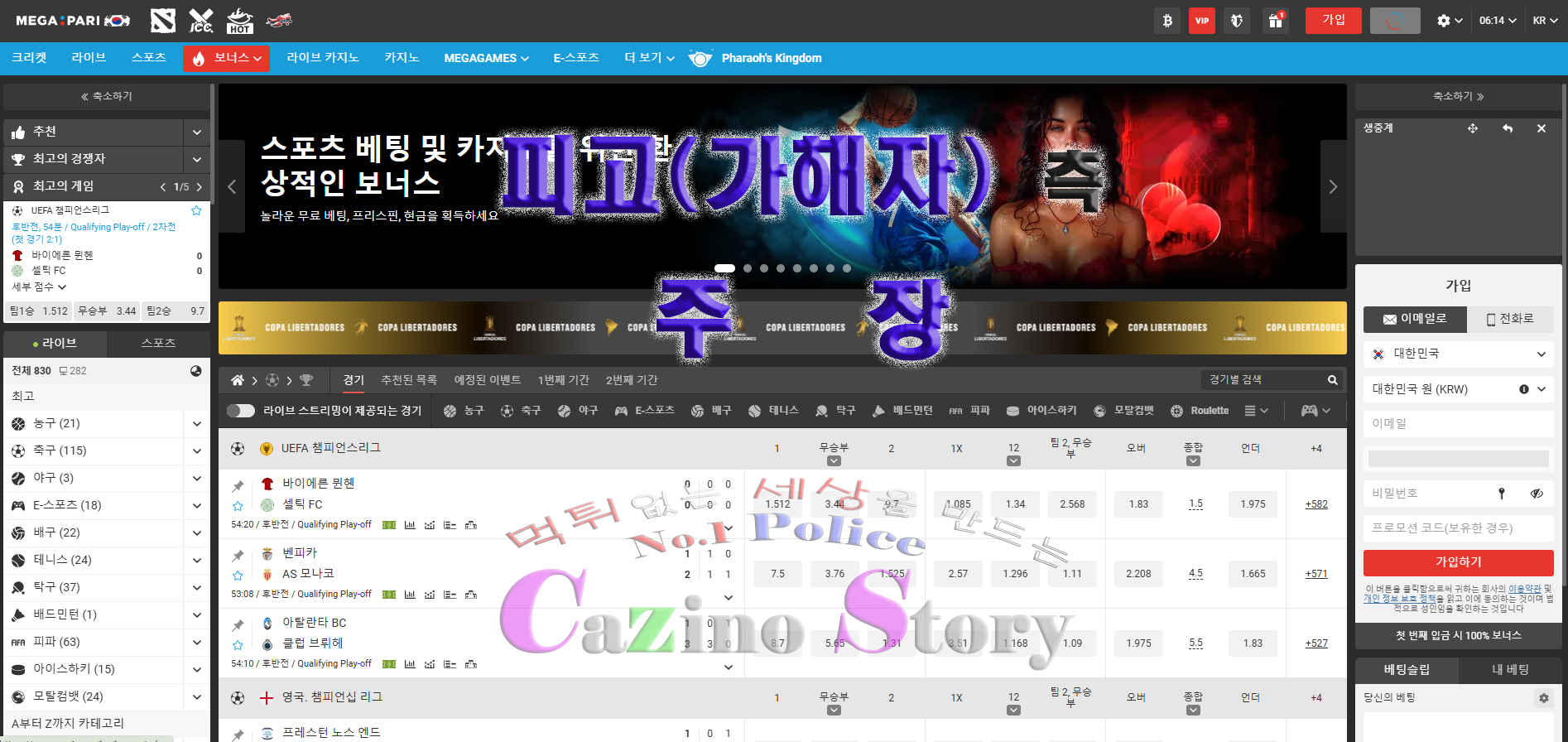This screenshot has width=1568, height=742.
Task: Open the ICC cricket icon in header
Action: point(201,21)
